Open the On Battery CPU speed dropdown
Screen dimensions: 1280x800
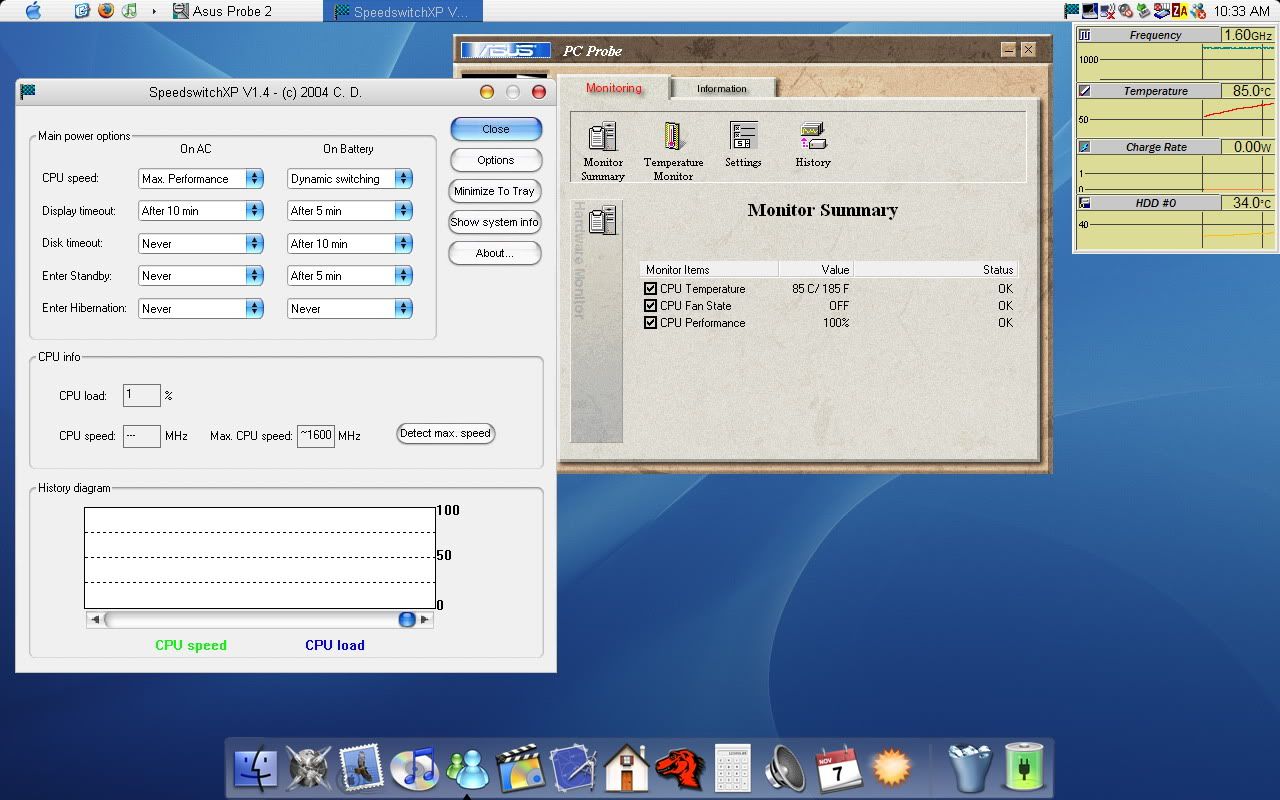click(350, 179)
